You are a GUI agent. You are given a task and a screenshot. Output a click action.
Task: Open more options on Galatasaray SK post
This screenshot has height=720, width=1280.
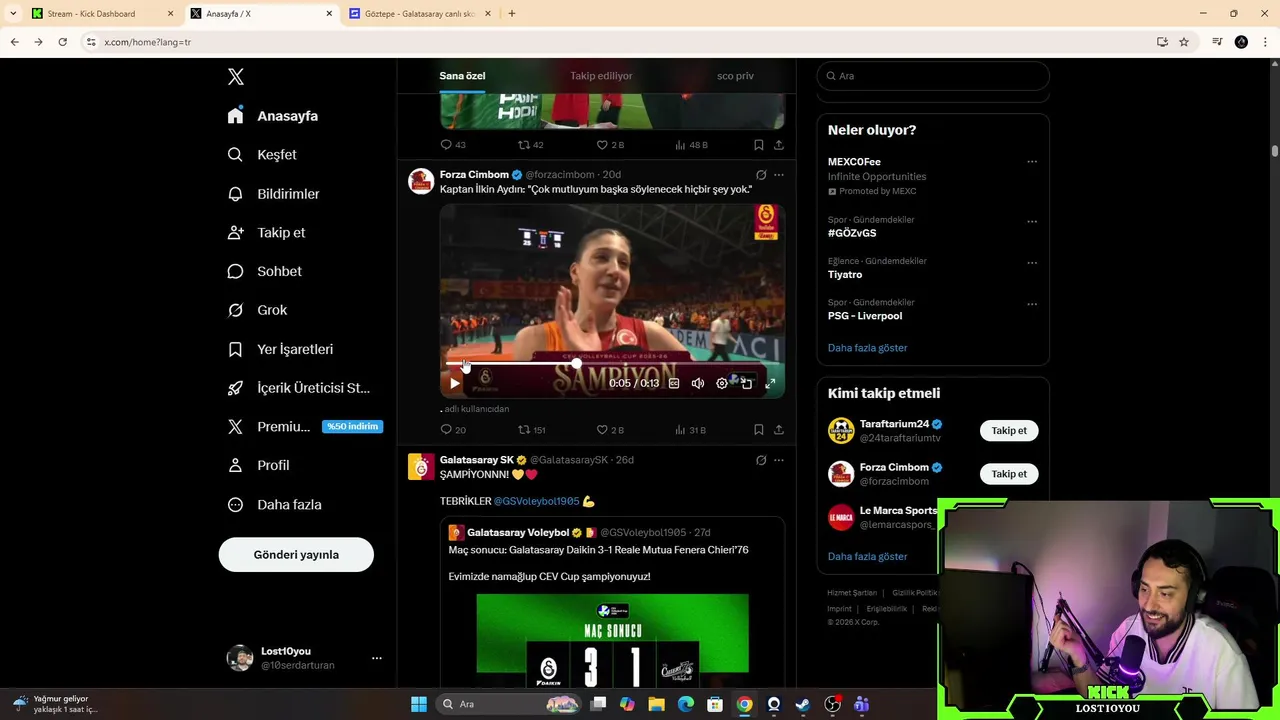click(x=779, y=460)
